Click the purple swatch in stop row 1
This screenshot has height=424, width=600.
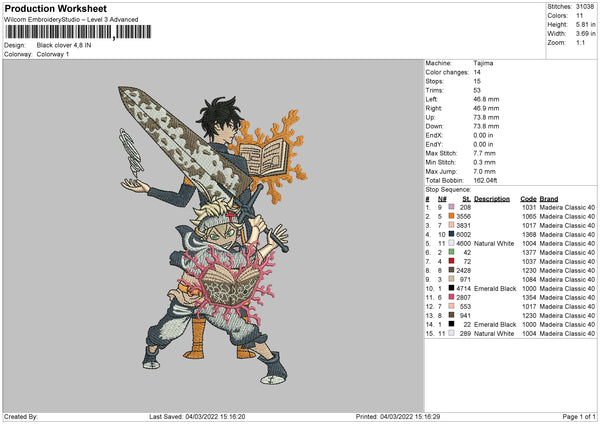tap(452, 207)
